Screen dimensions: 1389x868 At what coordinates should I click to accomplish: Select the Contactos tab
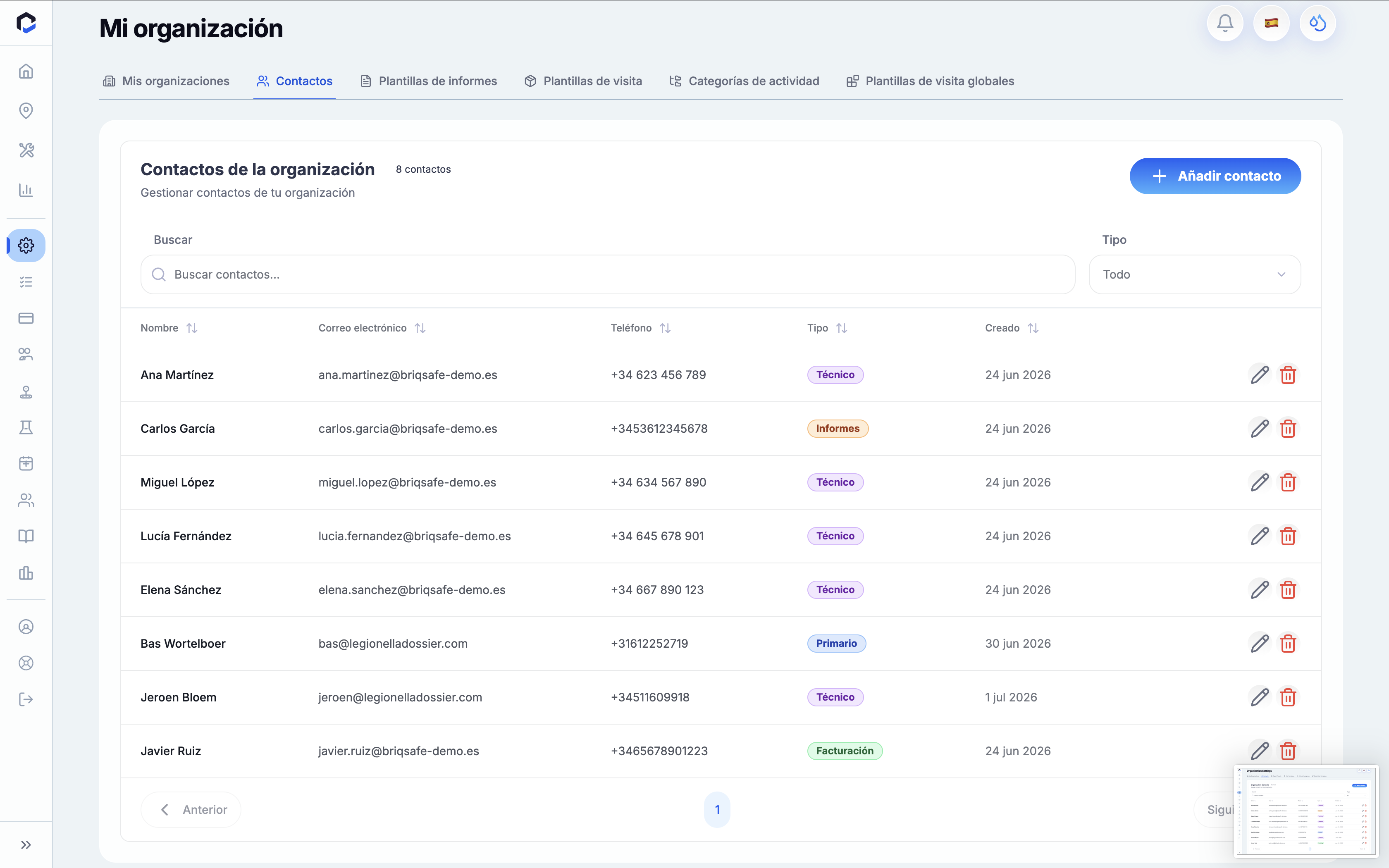(x=294, y=81)
